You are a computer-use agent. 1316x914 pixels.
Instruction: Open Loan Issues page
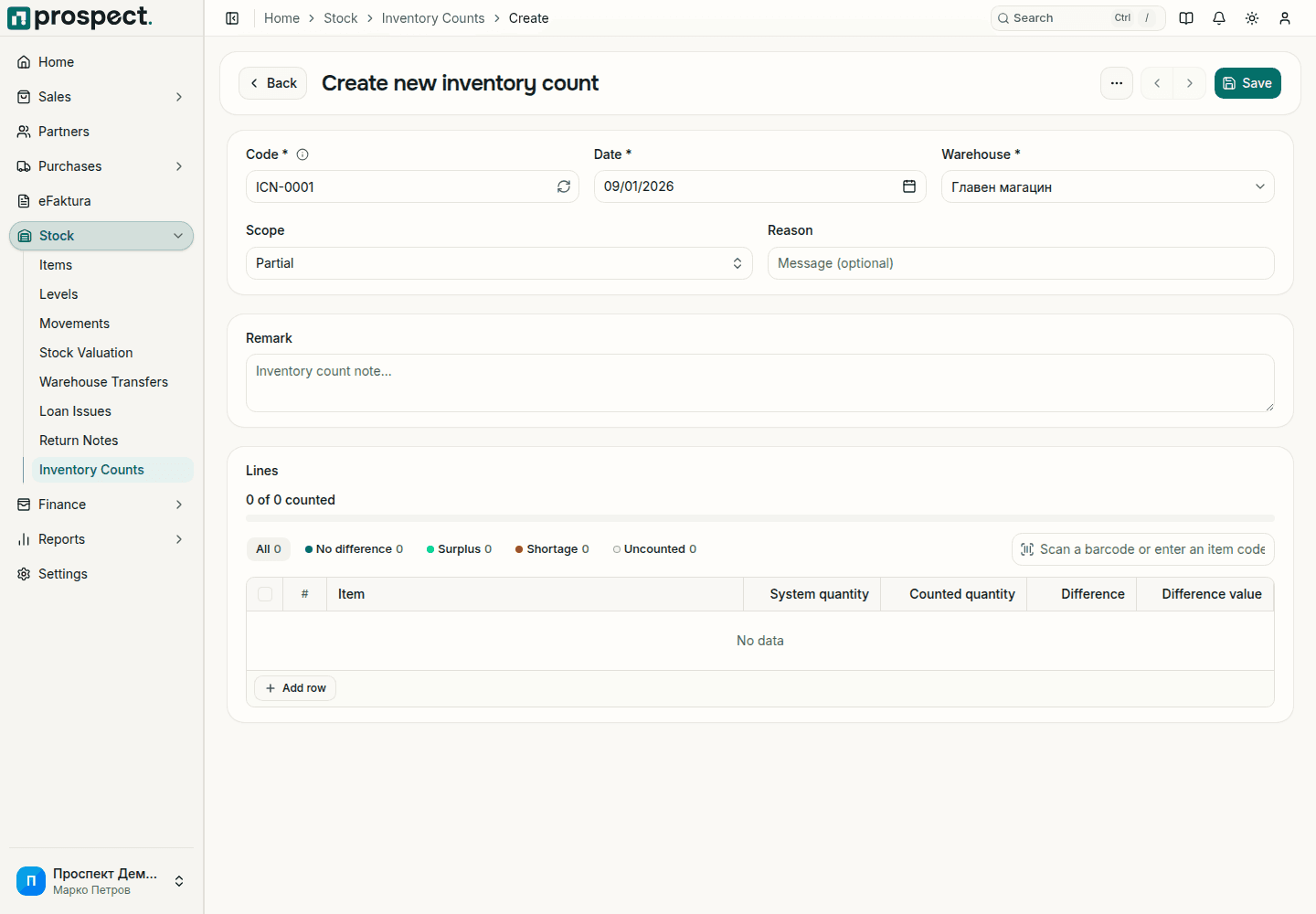tap(112, 411)
